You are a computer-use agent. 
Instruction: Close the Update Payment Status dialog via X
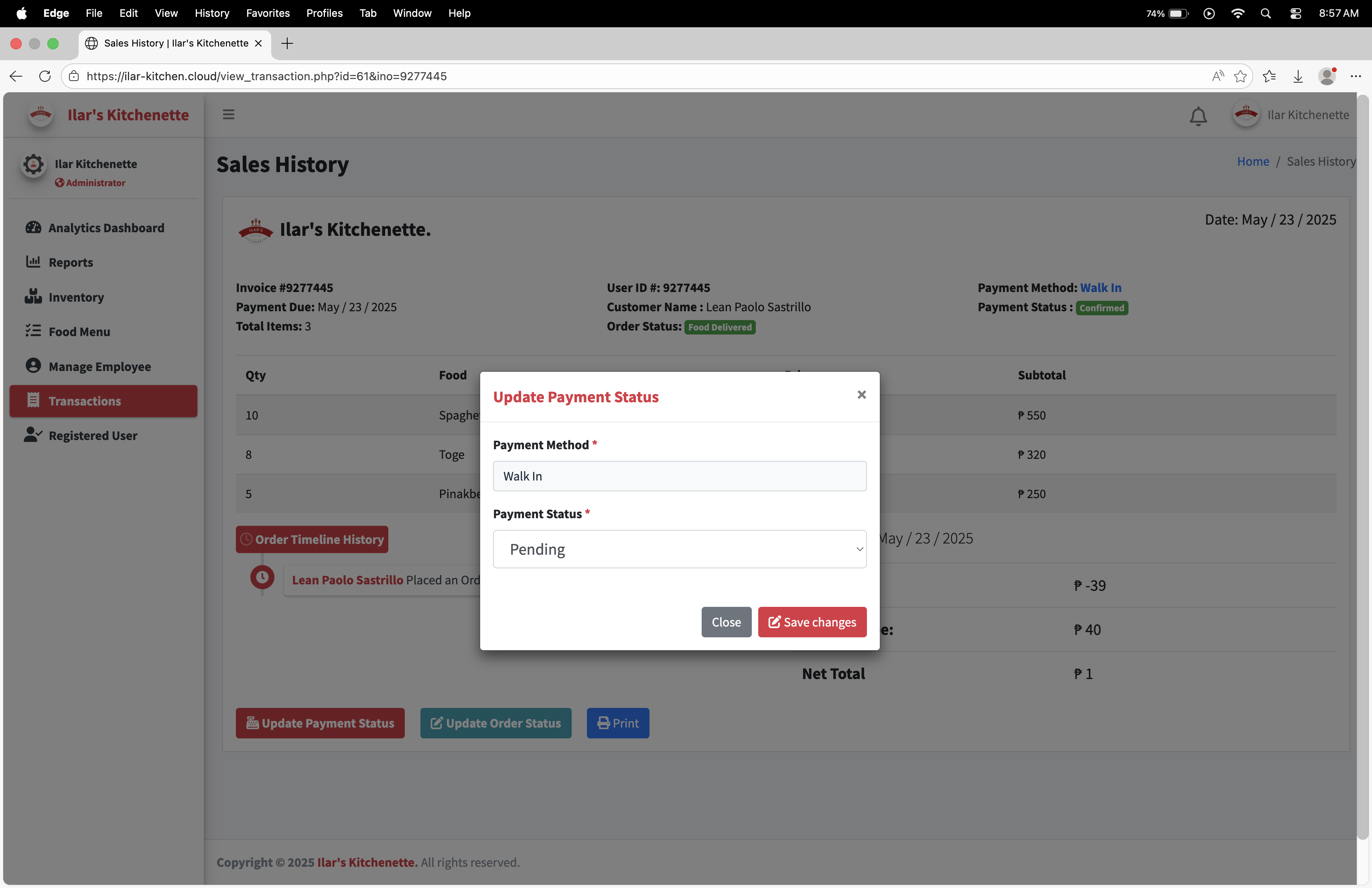[x=861, y=395]
